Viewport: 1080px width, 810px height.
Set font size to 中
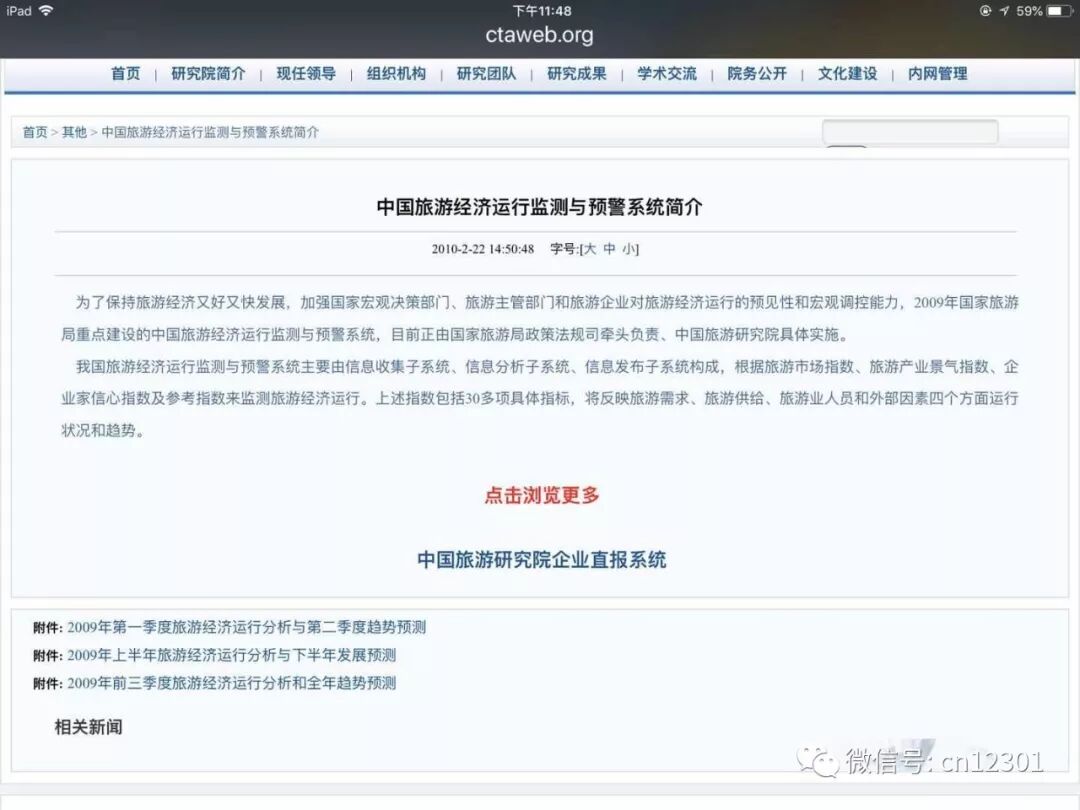[609, 249]
